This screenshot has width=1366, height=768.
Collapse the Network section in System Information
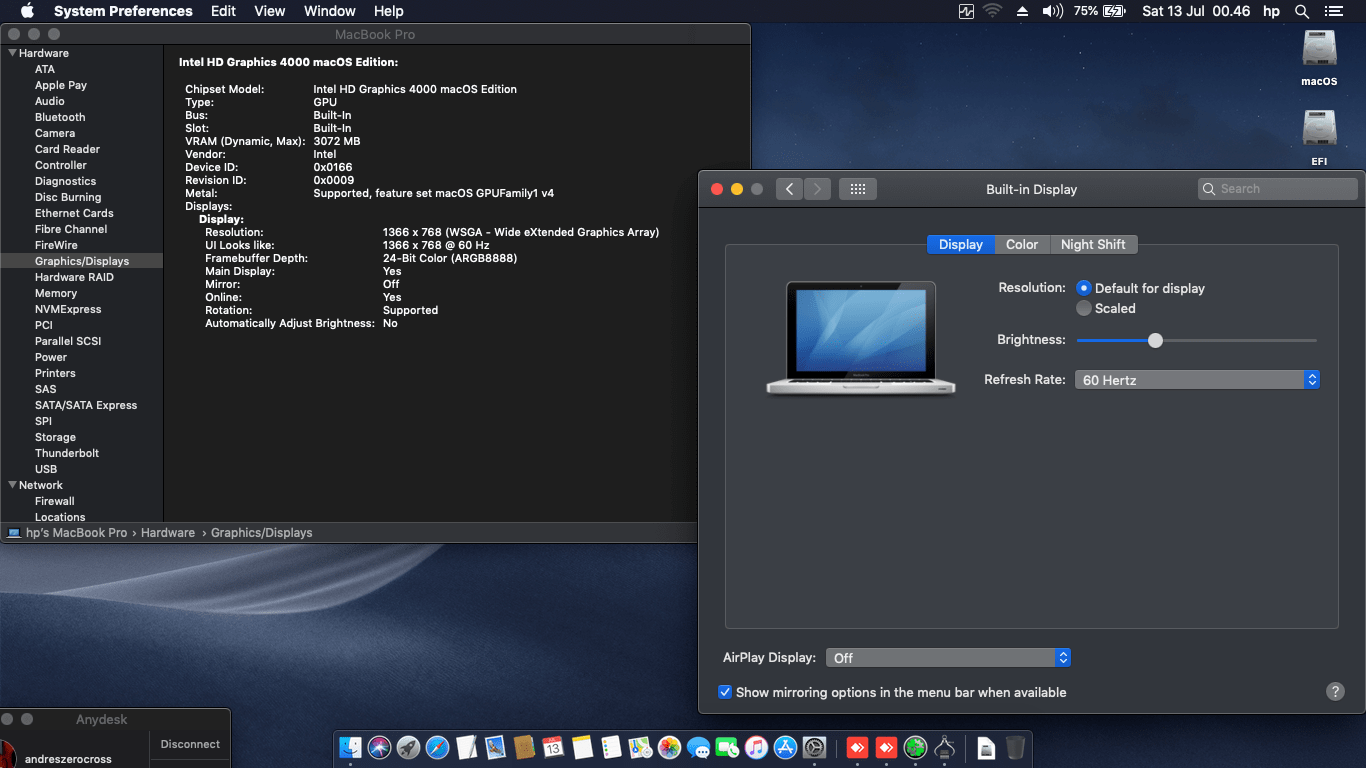11,484
